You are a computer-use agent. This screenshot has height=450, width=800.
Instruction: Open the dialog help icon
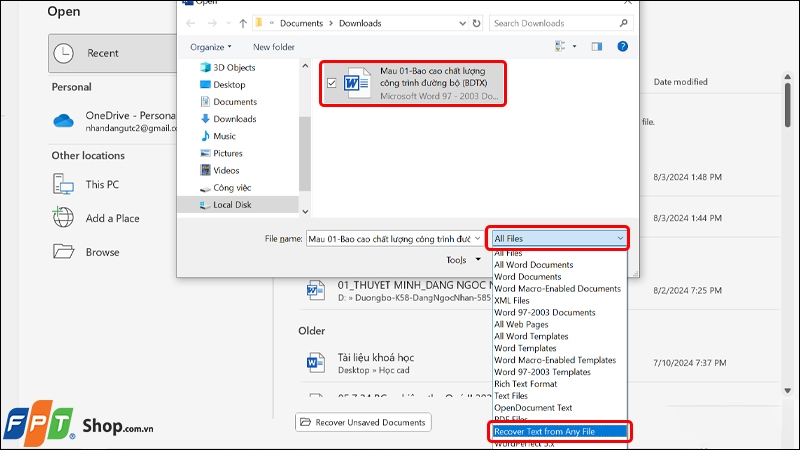tap(622, 46)
